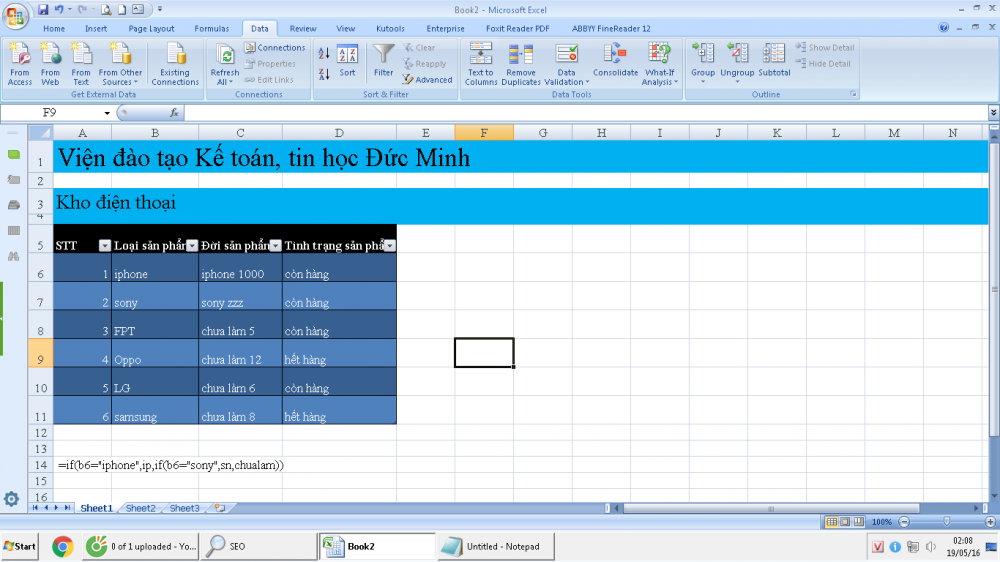The image size is (1000, 562).
Task: Click the Name Box showing F9
Action: (x=50, y=113)
